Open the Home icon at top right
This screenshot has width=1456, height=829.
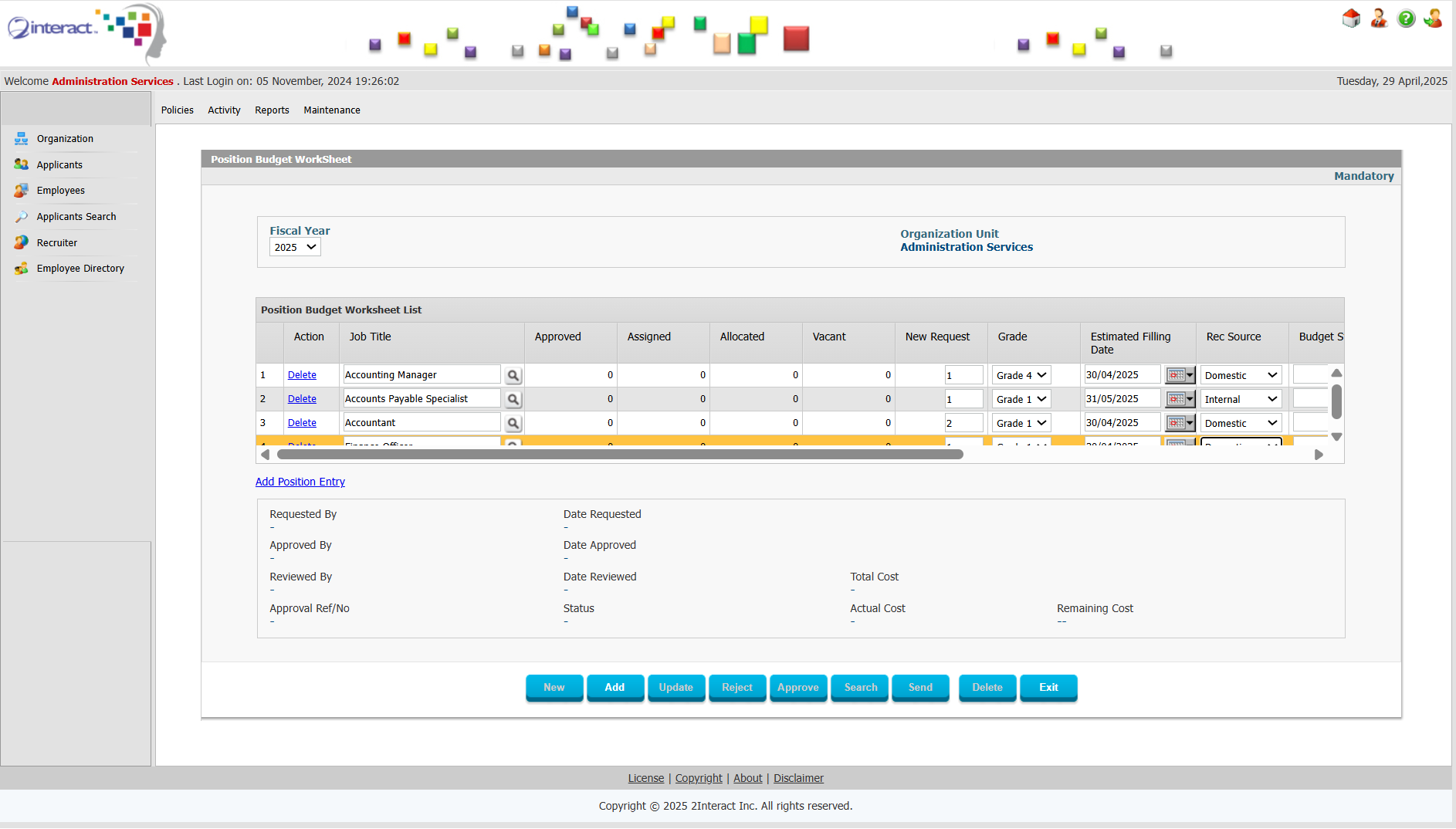point(1351,18)
